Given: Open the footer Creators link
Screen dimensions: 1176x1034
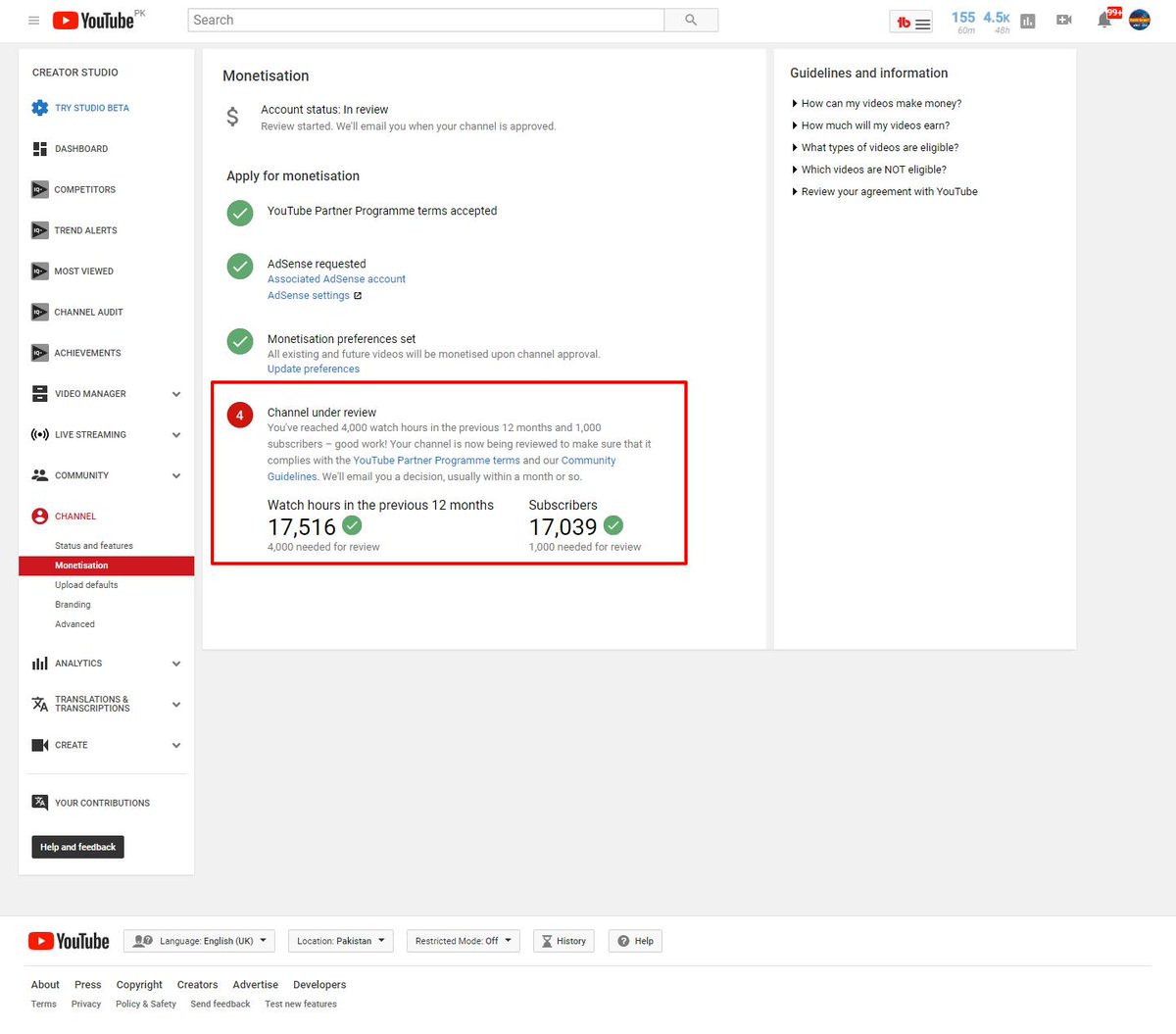Looking at the screenshot, I should tap(197, 985).
